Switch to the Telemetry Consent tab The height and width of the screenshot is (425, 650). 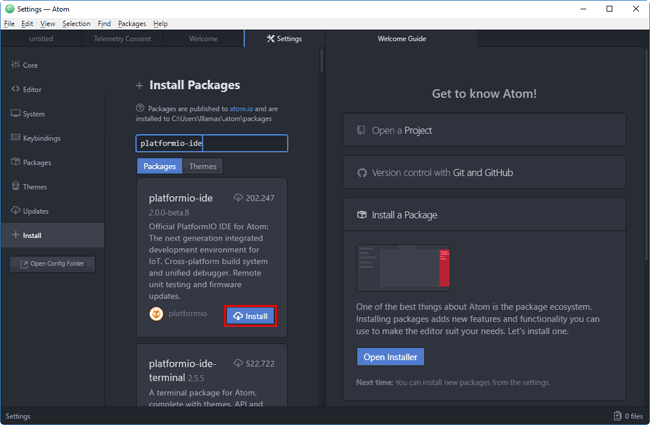[x=122, y=39]
